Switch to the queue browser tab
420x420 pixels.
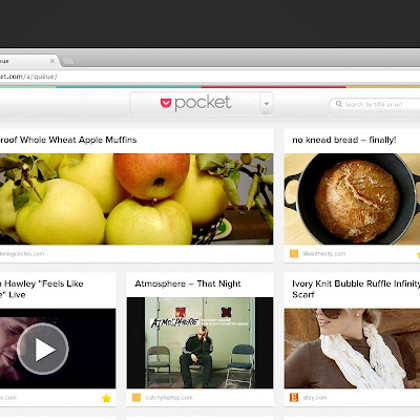click(x=28, y=61)
